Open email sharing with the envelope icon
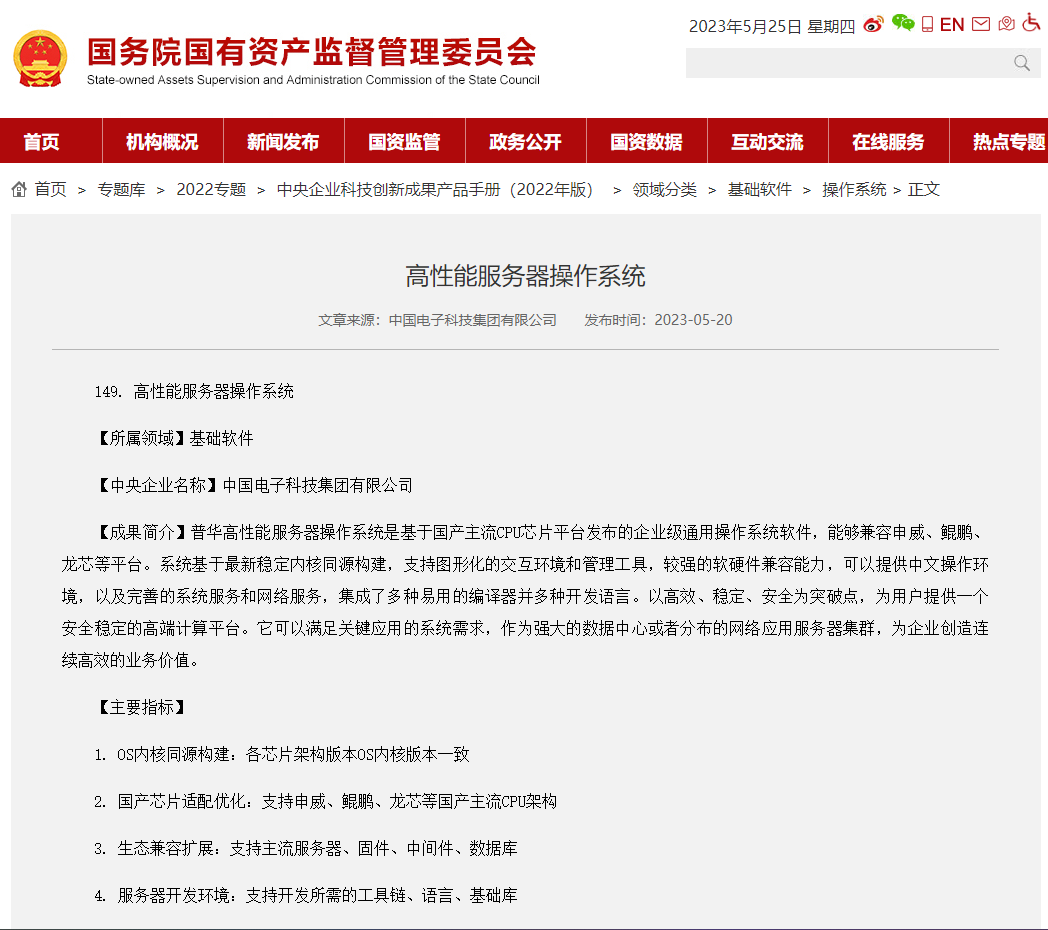Screen dimensions: 1048x930 click(980, 23)
